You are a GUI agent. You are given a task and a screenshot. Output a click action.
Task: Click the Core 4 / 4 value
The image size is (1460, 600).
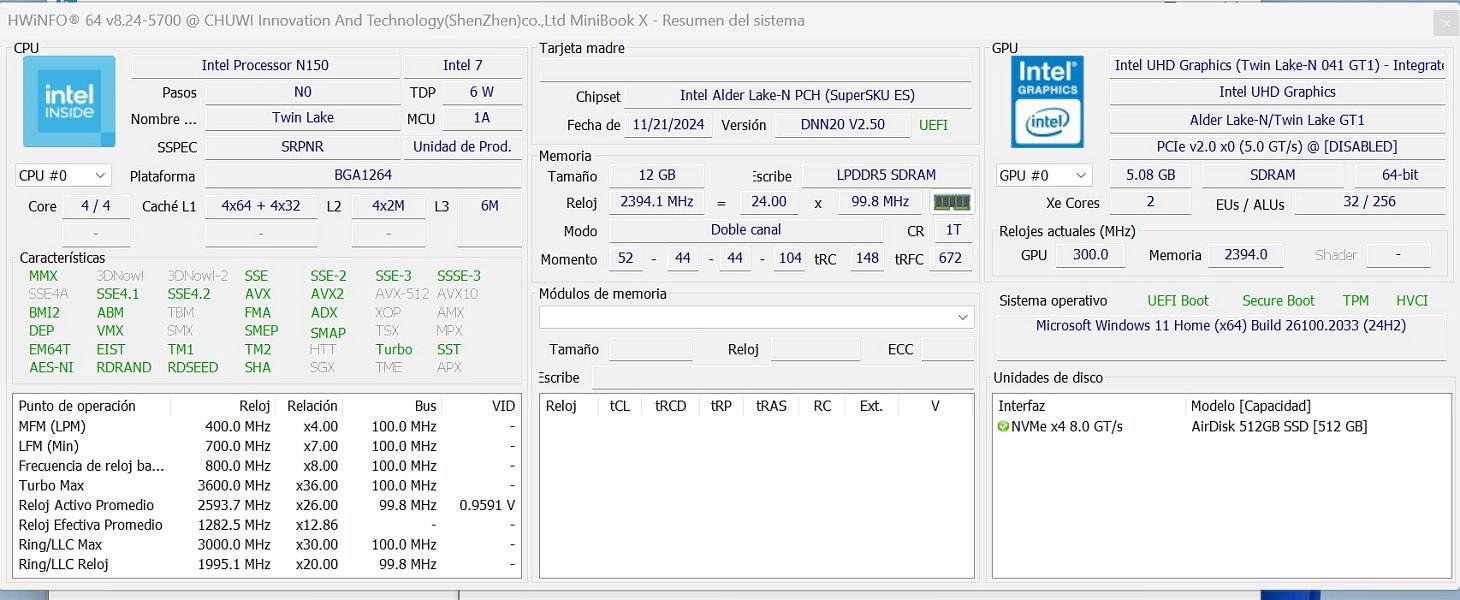[98, 206]
